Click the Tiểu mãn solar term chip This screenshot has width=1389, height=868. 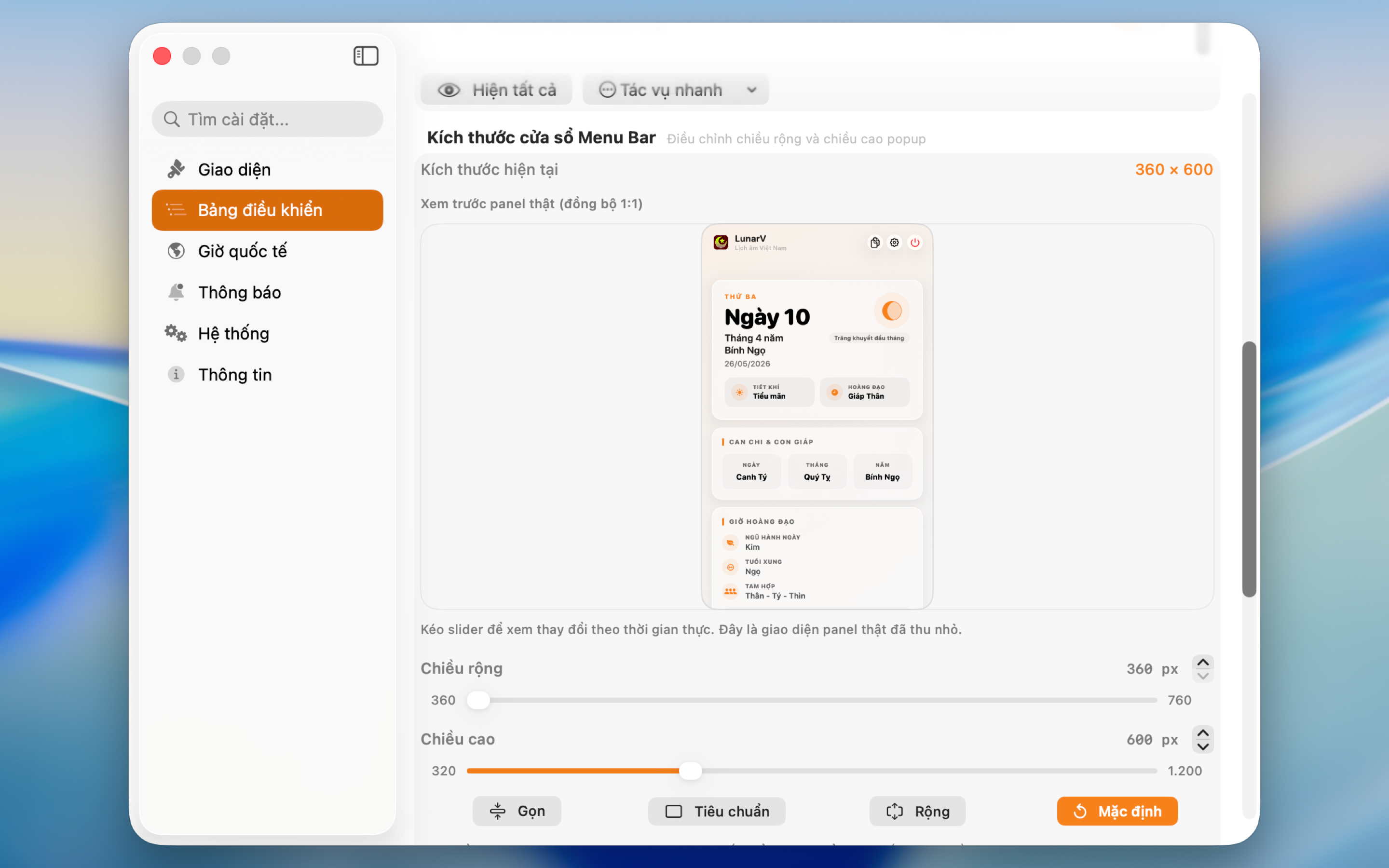coord(769,392)
